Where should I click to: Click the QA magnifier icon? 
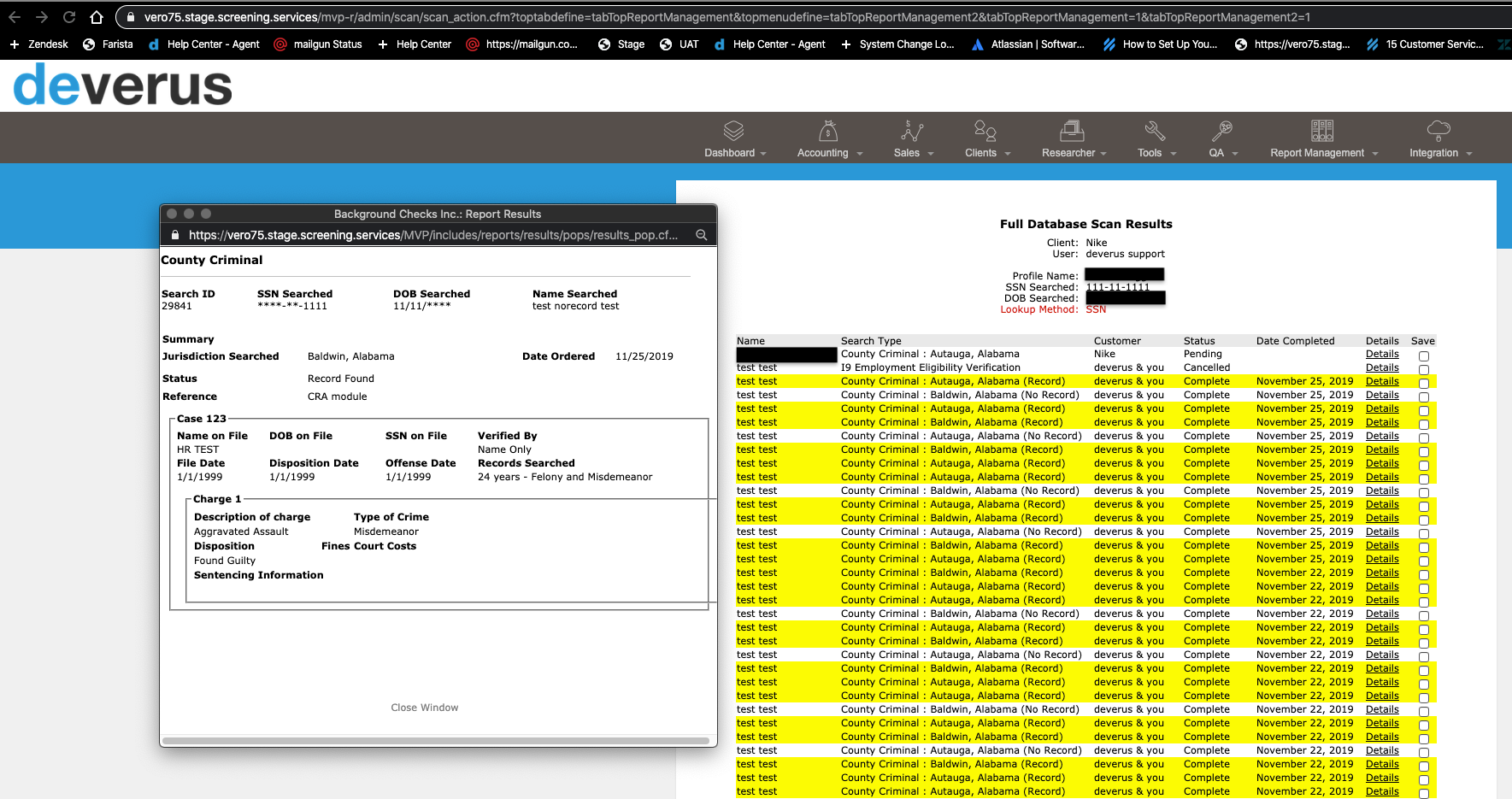(1221, 131)
